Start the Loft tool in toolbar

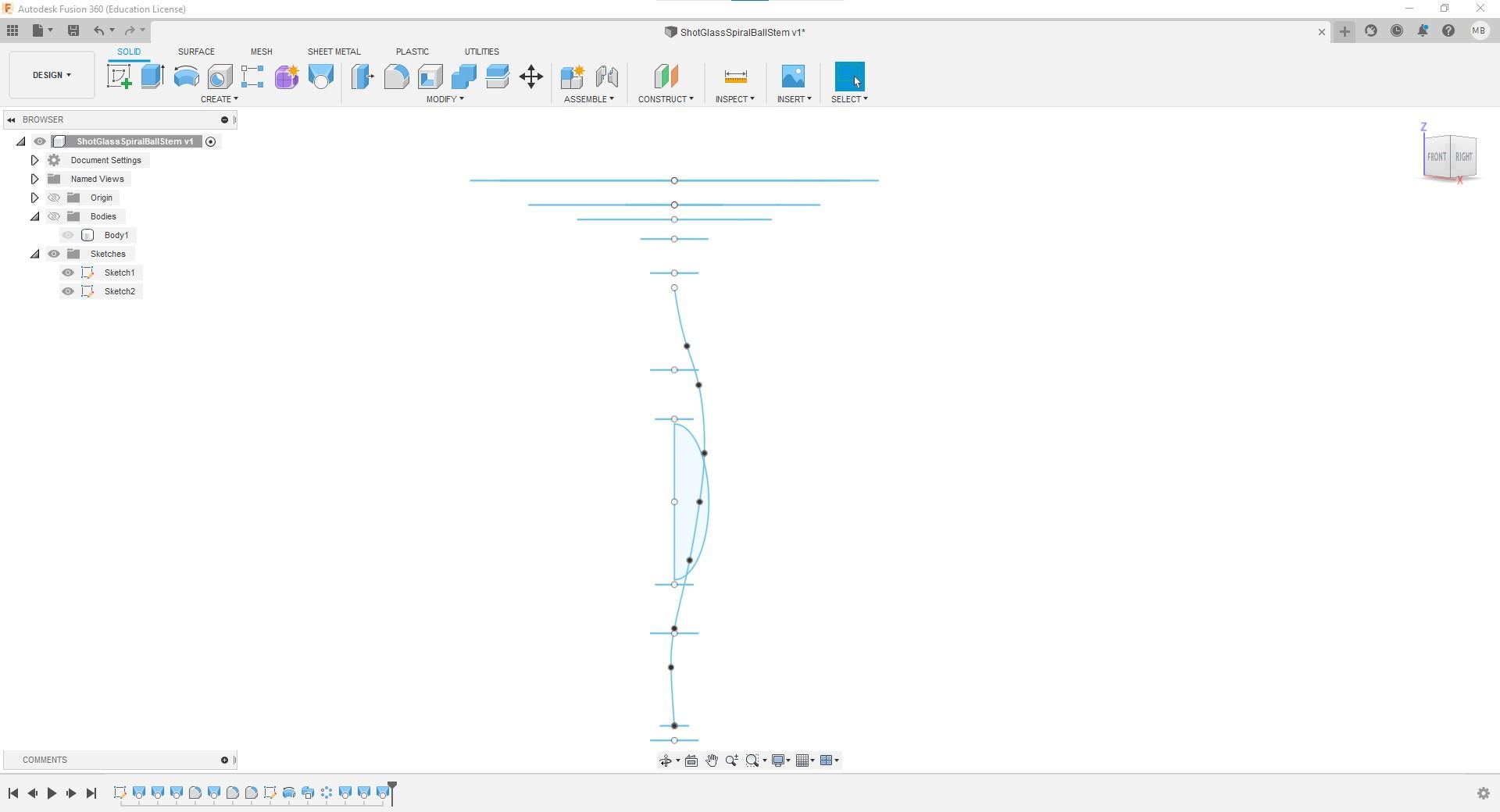click(320, 77)
